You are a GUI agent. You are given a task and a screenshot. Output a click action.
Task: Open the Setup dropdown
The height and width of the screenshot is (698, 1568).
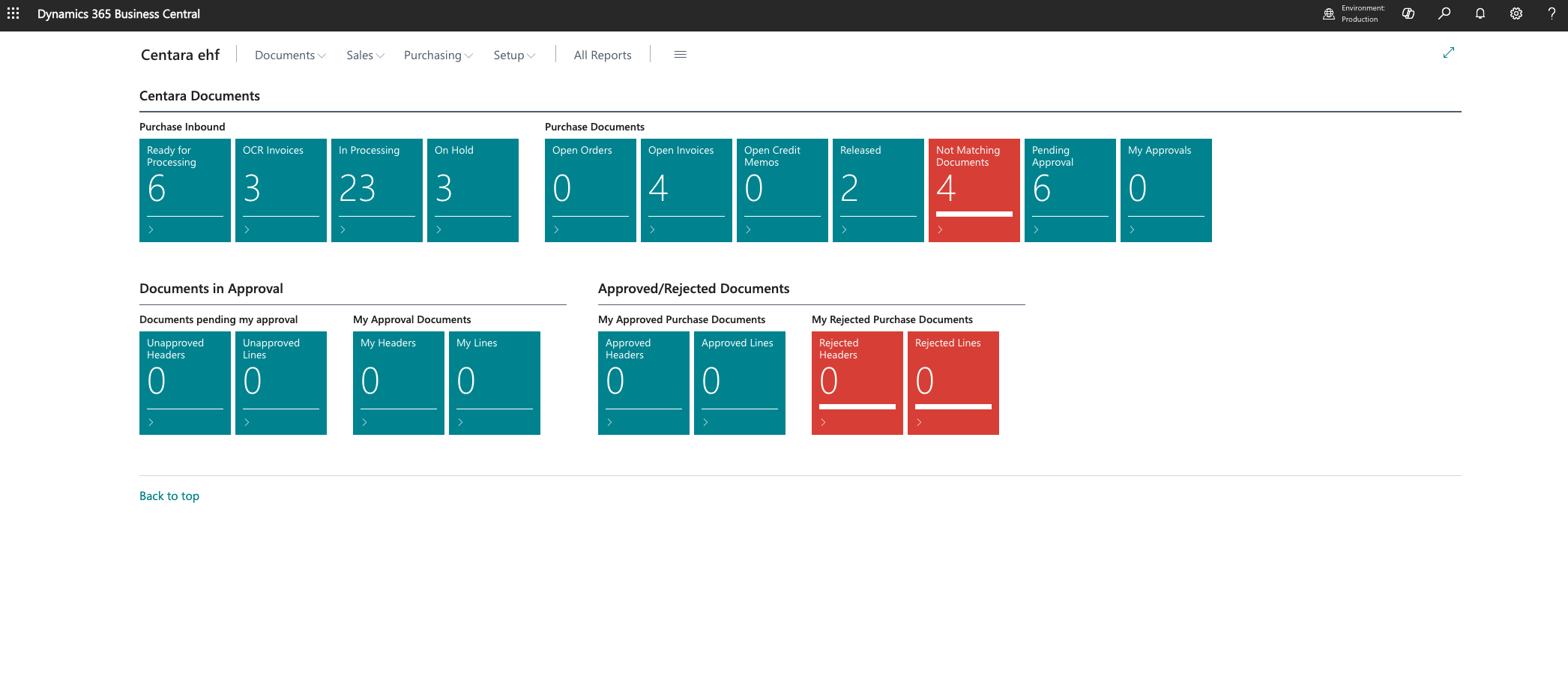514,55
